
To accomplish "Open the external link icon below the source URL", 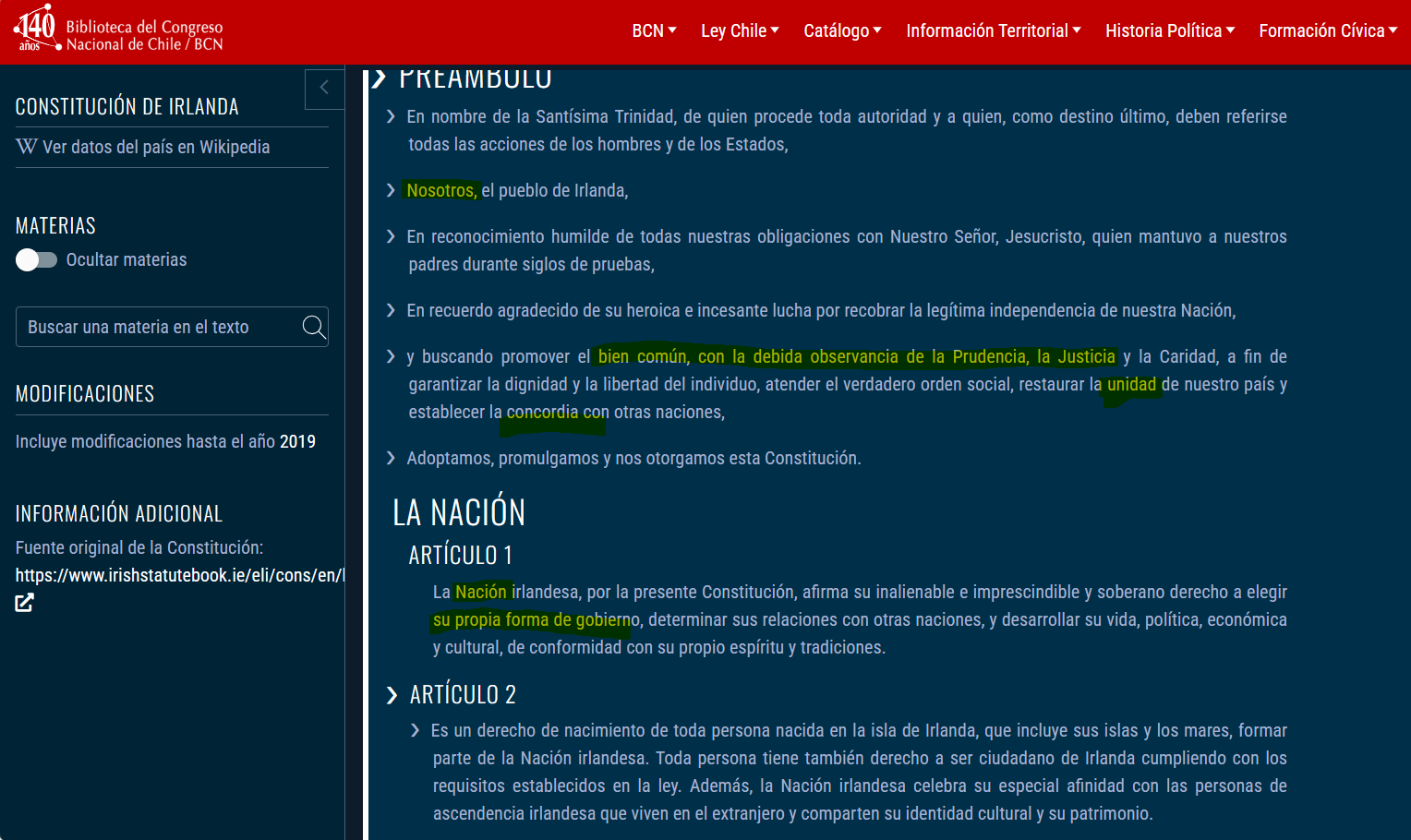I will click(24, 603).
